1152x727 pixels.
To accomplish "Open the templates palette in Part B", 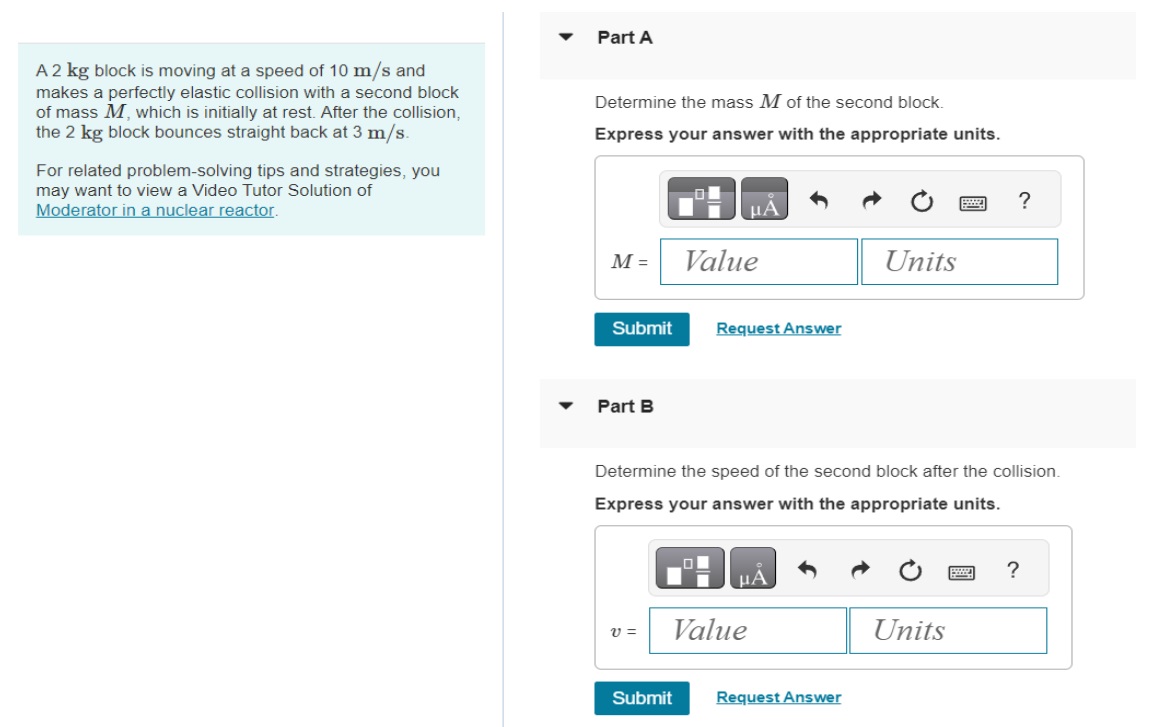I will point(692,570).
